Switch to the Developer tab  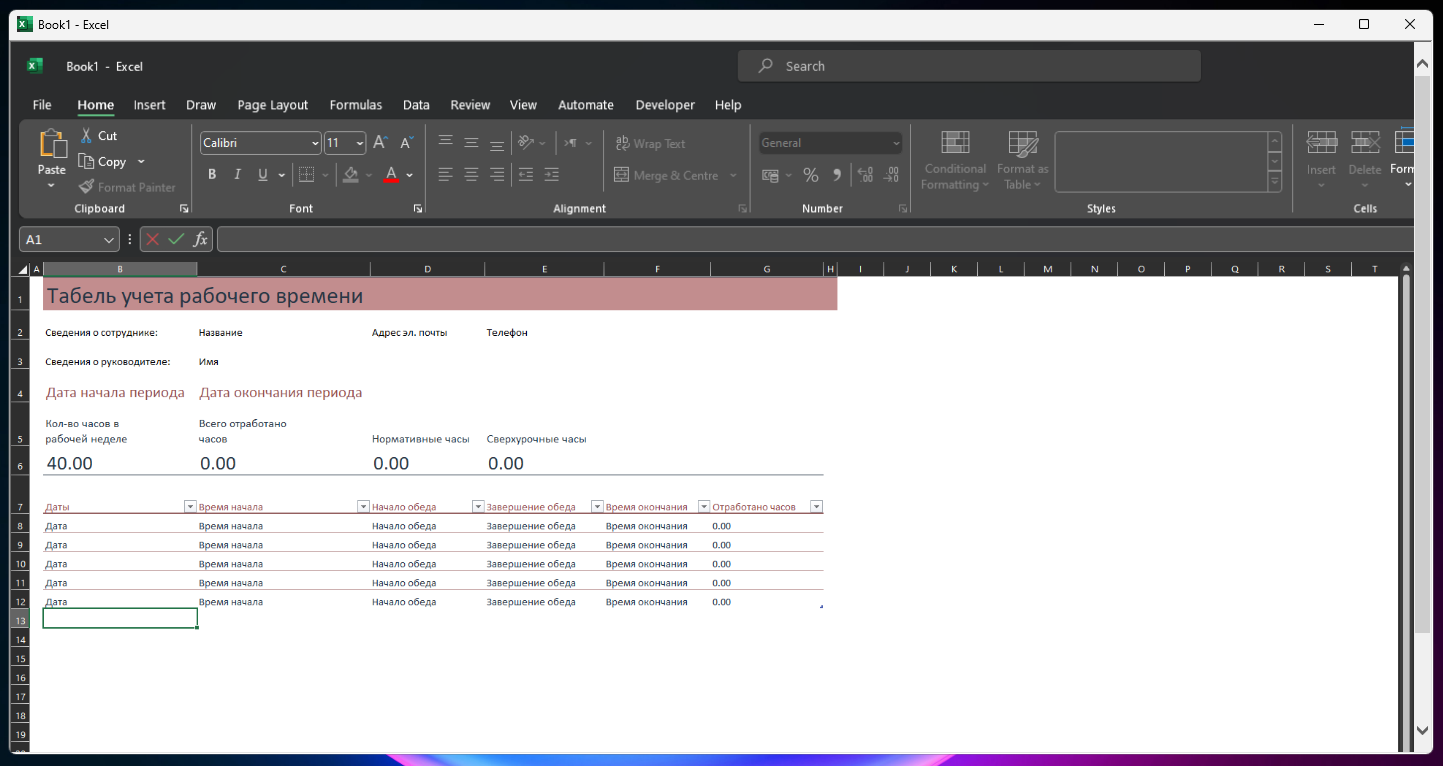[665, 105]
